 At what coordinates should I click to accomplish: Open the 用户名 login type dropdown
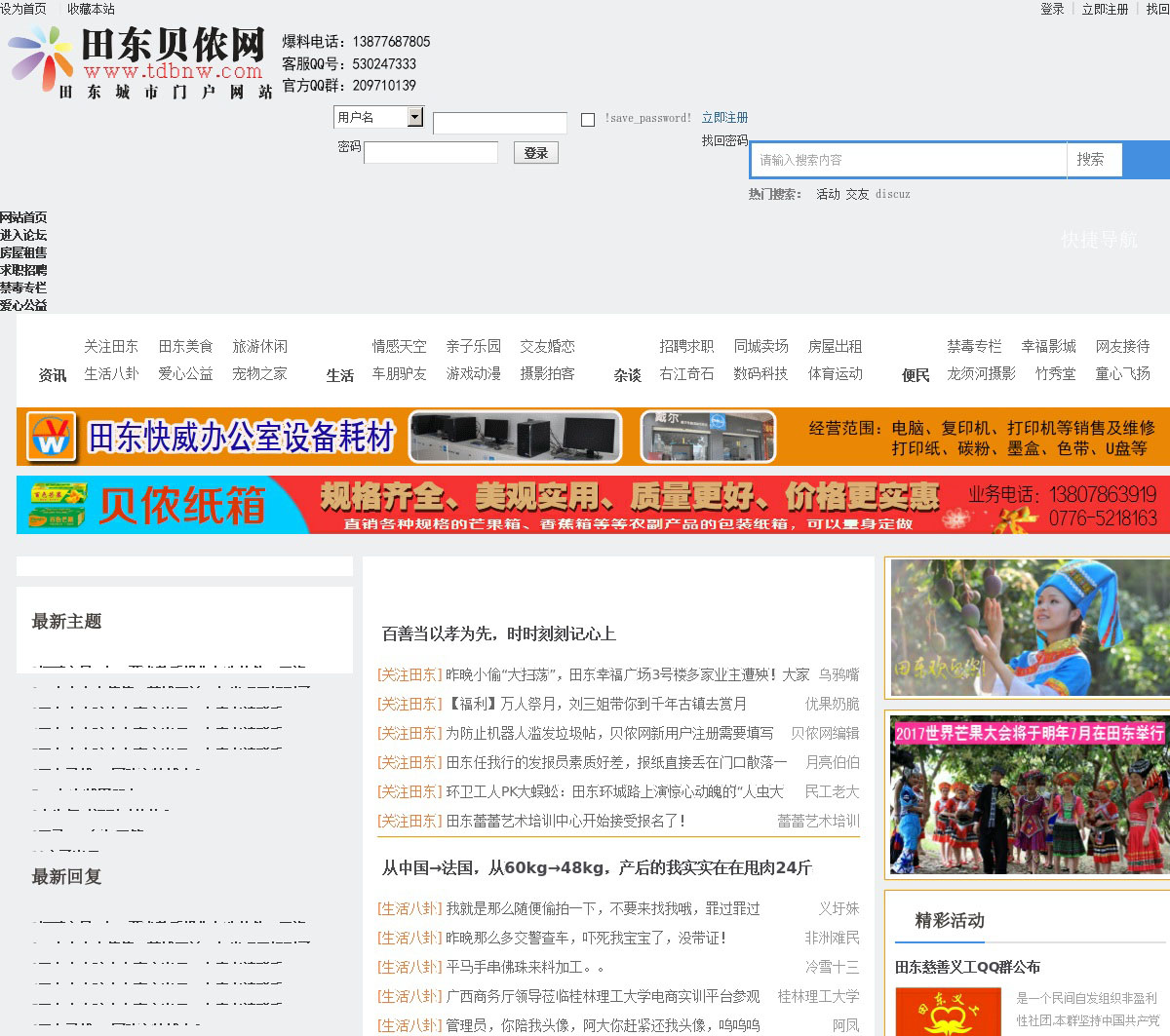tap(378, 117)
